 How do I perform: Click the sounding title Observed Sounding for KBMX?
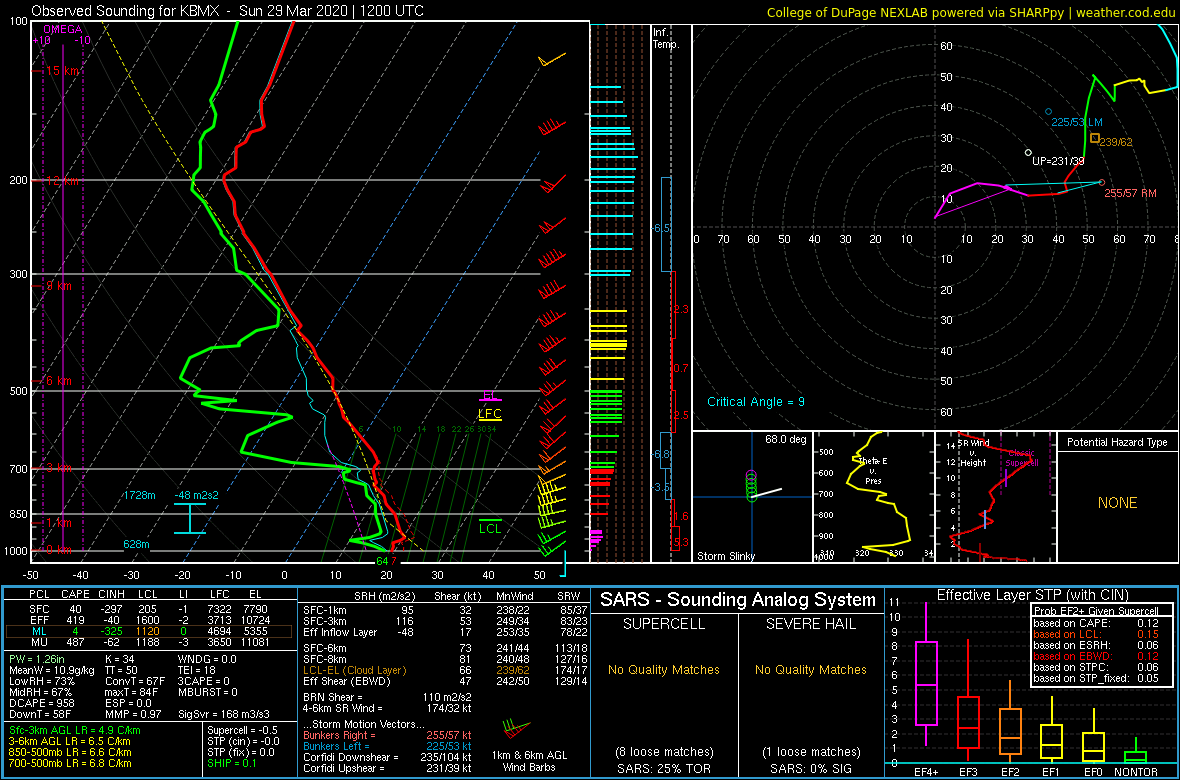click(x=227, y=11)
